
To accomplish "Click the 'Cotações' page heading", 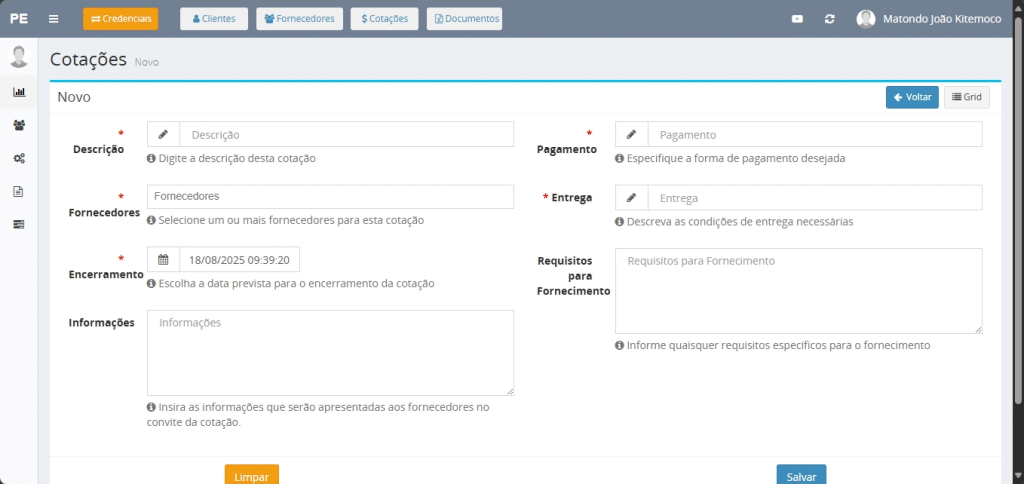I will point(88,59).
